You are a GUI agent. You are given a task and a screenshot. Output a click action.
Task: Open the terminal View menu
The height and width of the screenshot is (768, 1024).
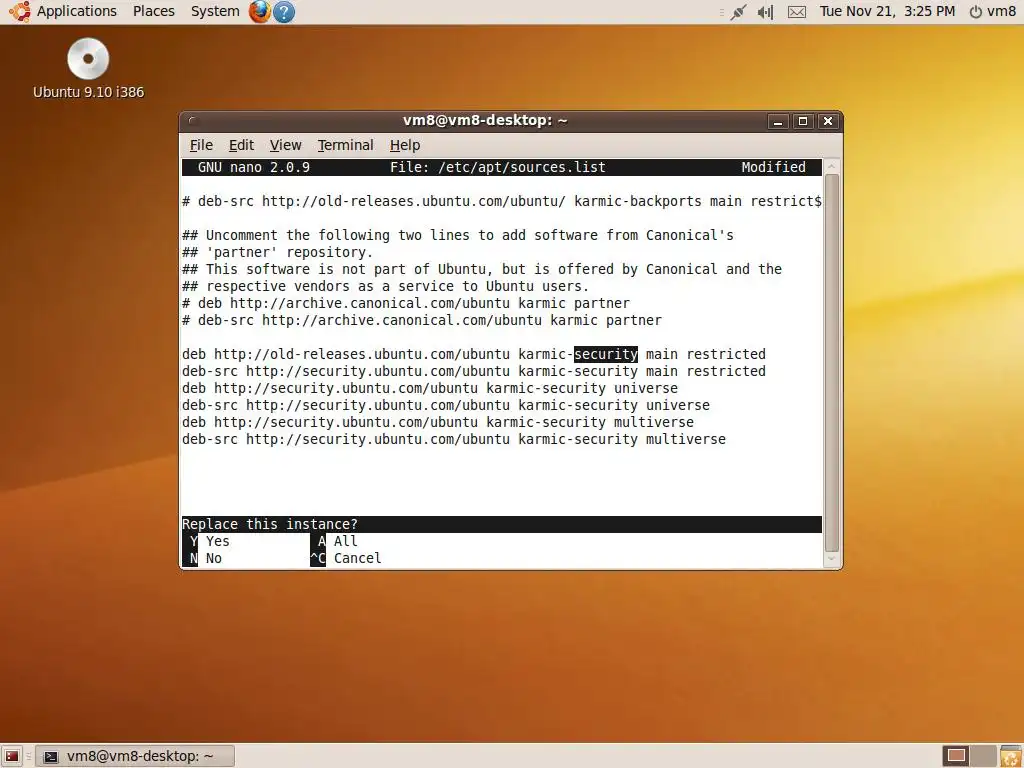[285, 145]
